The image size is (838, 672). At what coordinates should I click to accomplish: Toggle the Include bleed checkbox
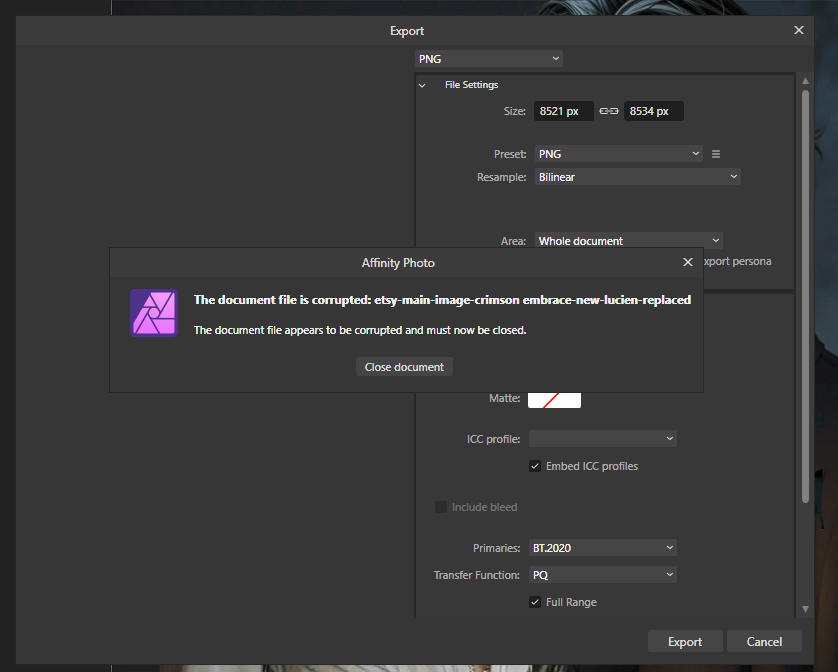[x=441, y=507]
